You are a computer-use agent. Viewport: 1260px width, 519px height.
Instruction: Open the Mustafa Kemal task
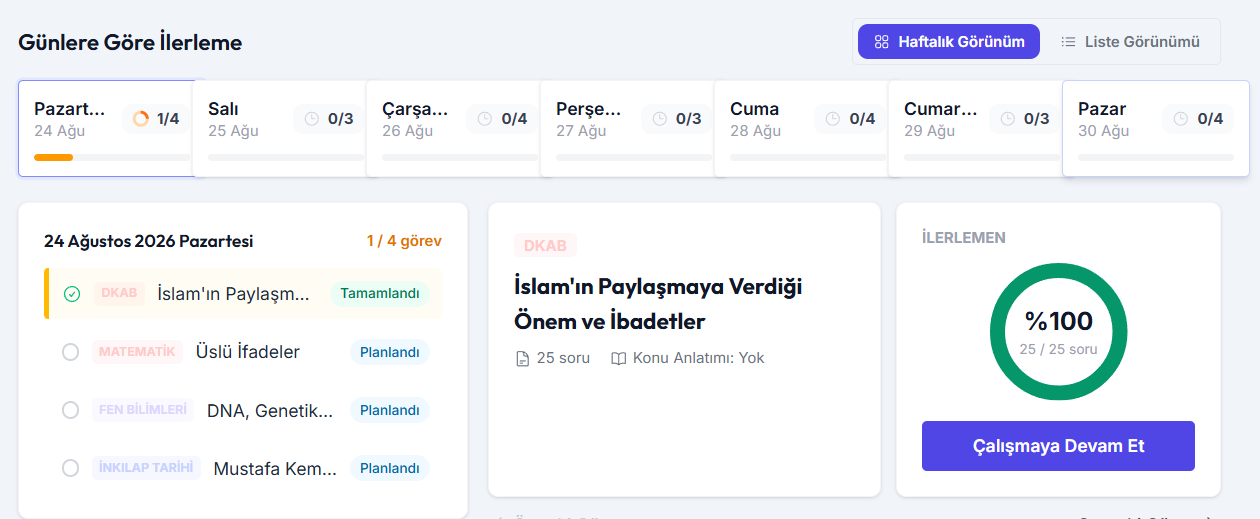pos(243,468)
